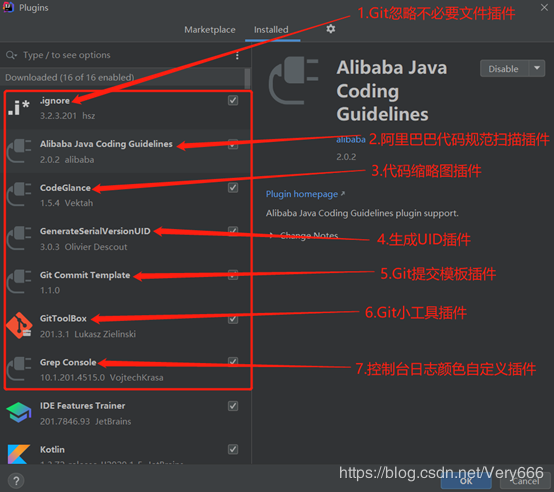Screen dimensions: 554x492
Task: Click Git Commit Template version 1.1.0
Action: [x=50, y=290]
